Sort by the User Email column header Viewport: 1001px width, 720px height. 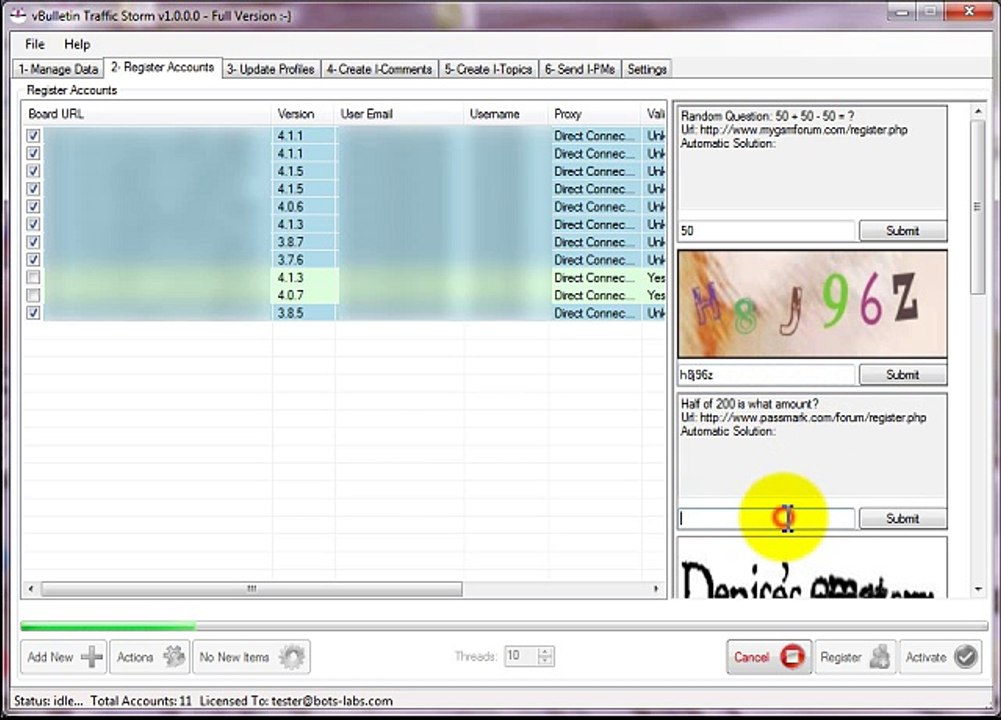[399, 114]
